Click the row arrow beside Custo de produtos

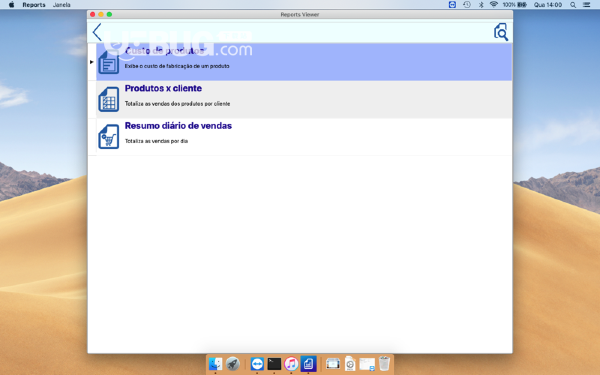pos(91,62)
